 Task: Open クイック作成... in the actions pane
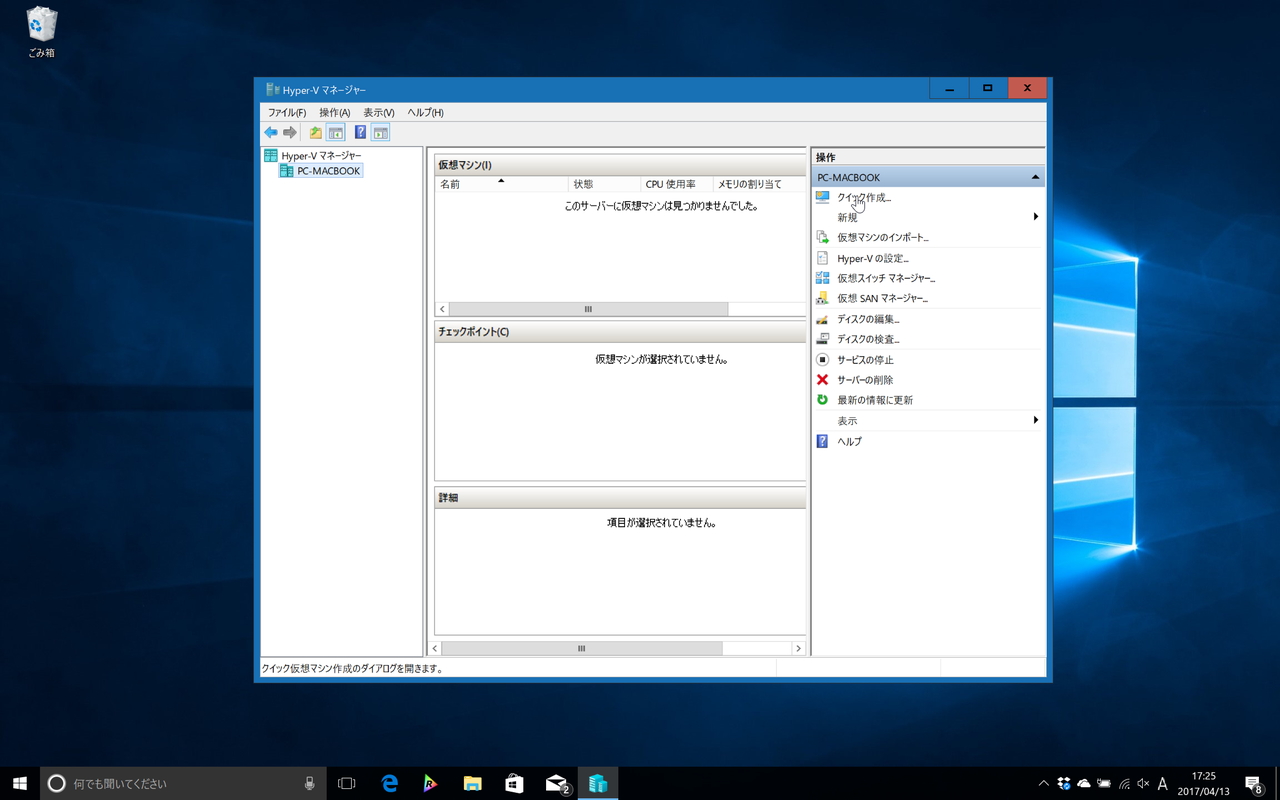click(x=864, y=197)
